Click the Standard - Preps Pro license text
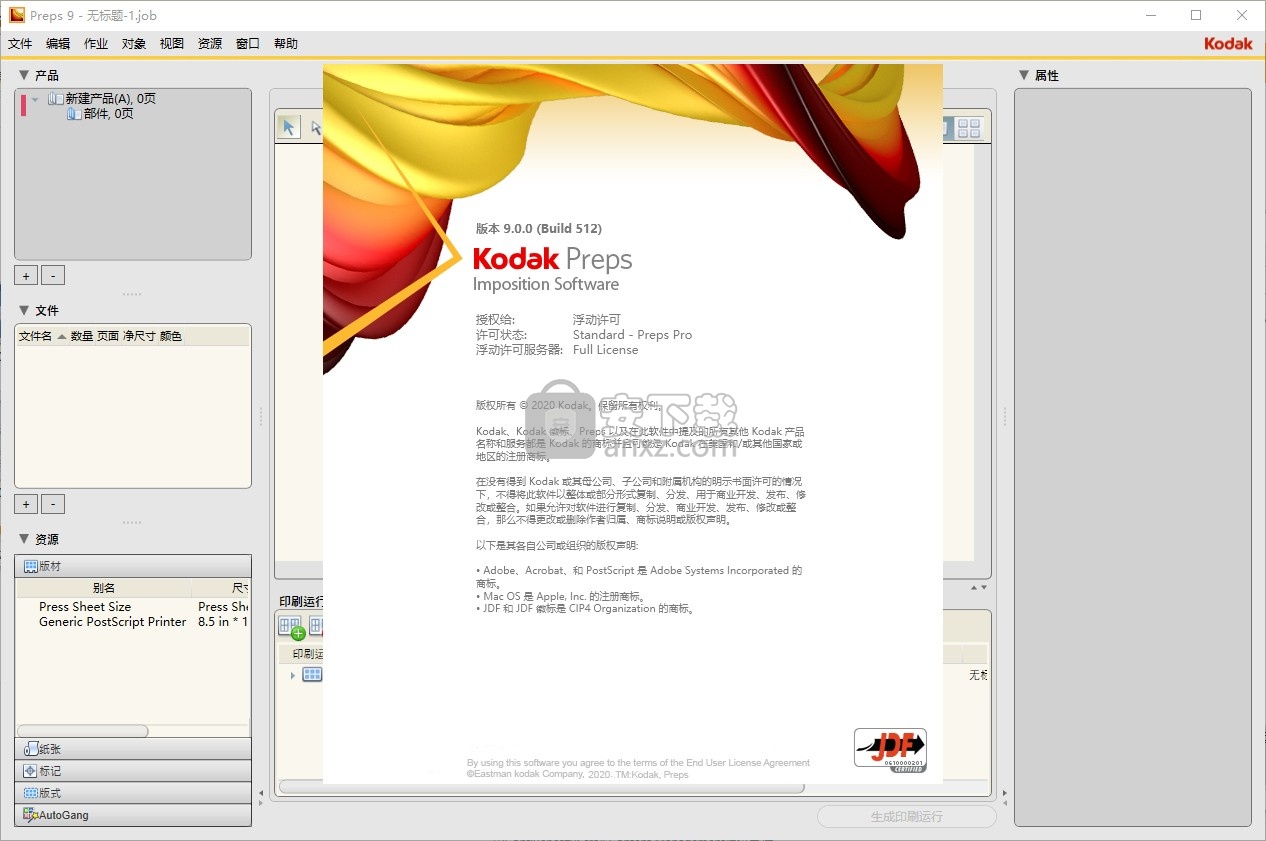 (x=632, y=335)
